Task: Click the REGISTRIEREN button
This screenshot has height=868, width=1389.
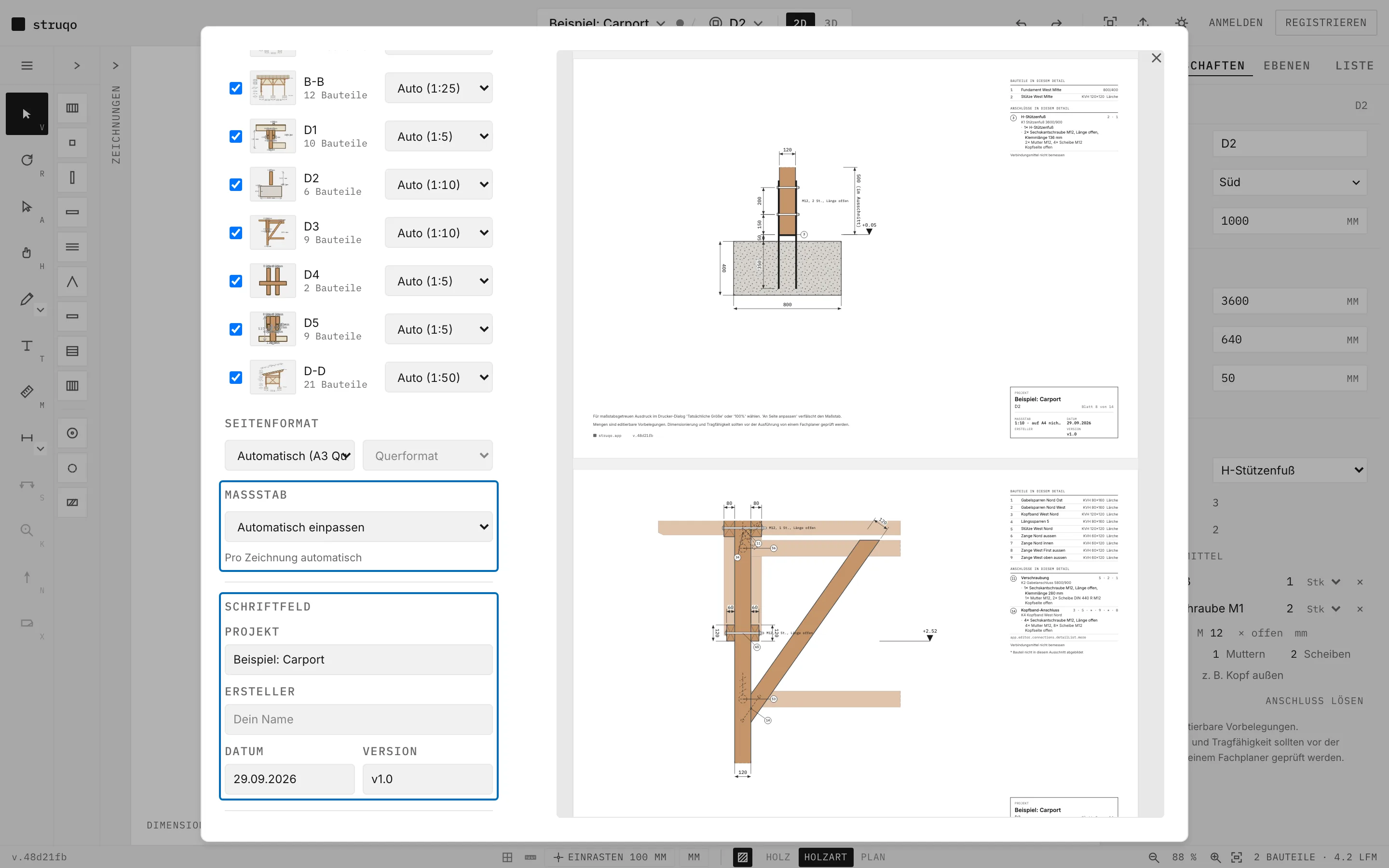Action: tap(1325, 22)
